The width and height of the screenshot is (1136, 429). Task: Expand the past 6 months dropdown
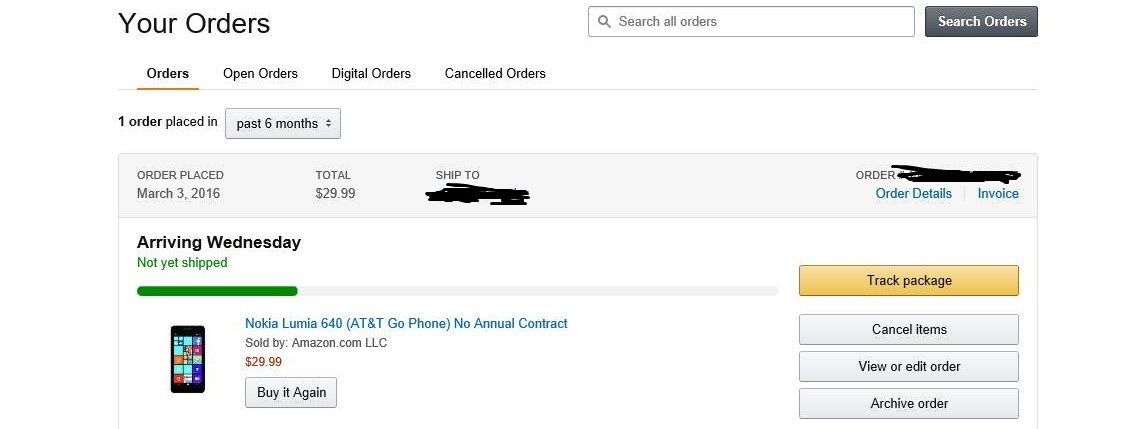(283, 123)
